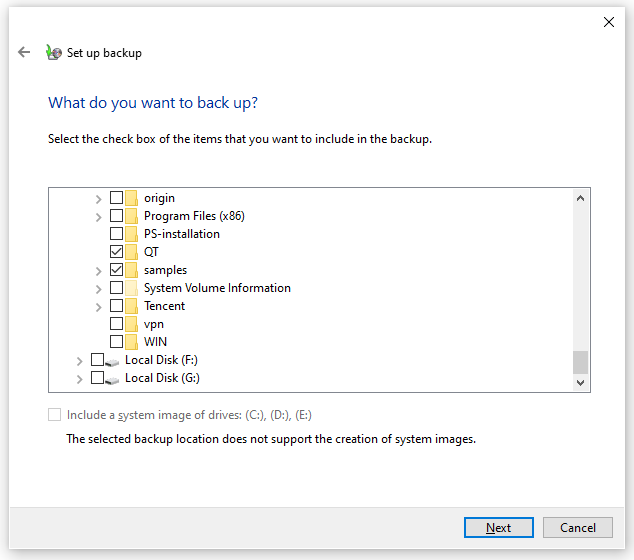Select the 'Tencent' folder label

pos(165,306)
